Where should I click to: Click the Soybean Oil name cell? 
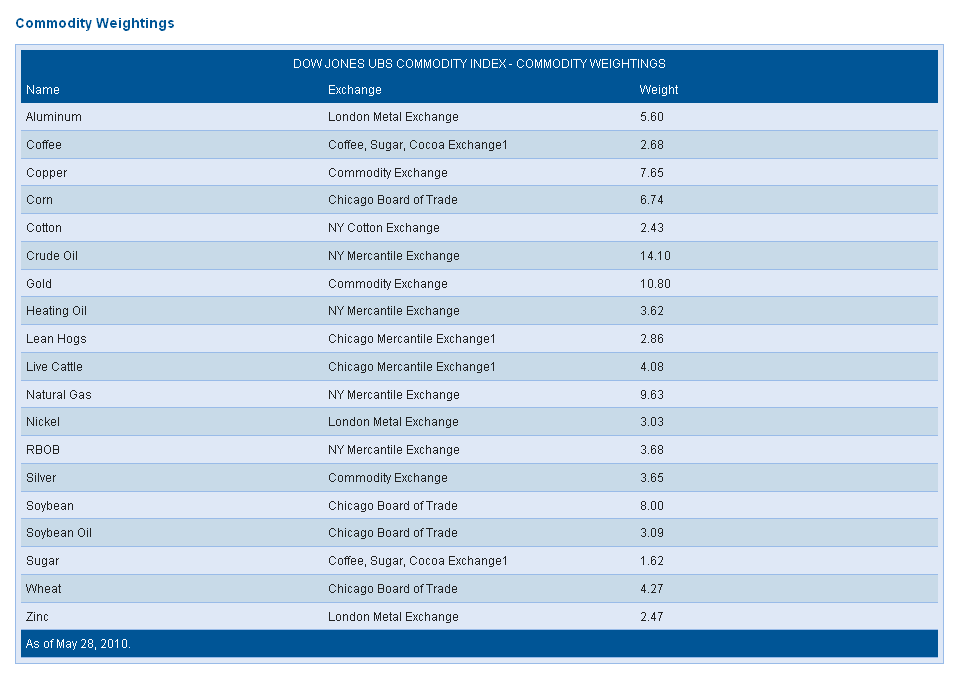[x=59, y=533]
